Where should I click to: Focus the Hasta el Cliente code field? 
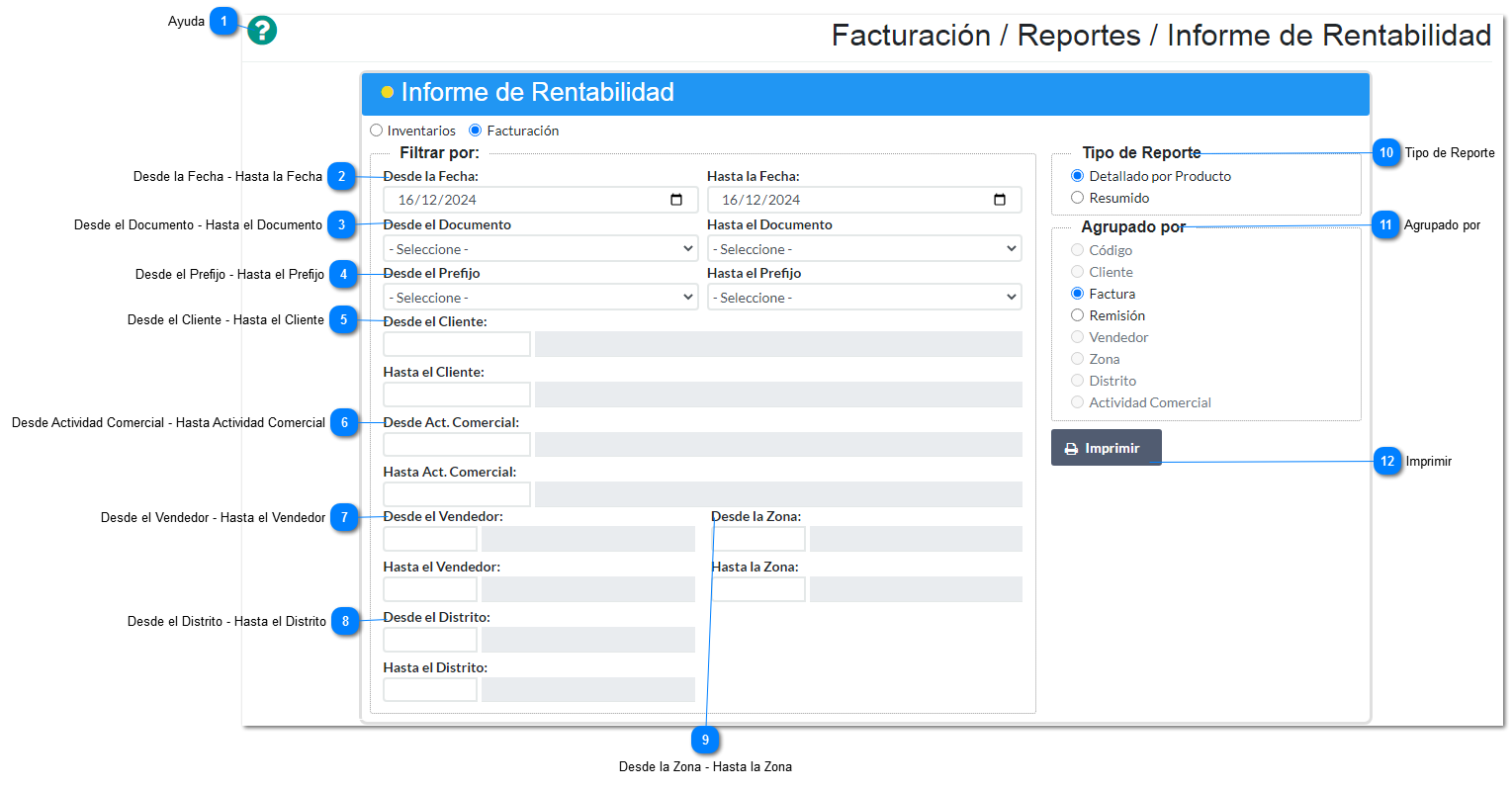[x=457, y=395]
